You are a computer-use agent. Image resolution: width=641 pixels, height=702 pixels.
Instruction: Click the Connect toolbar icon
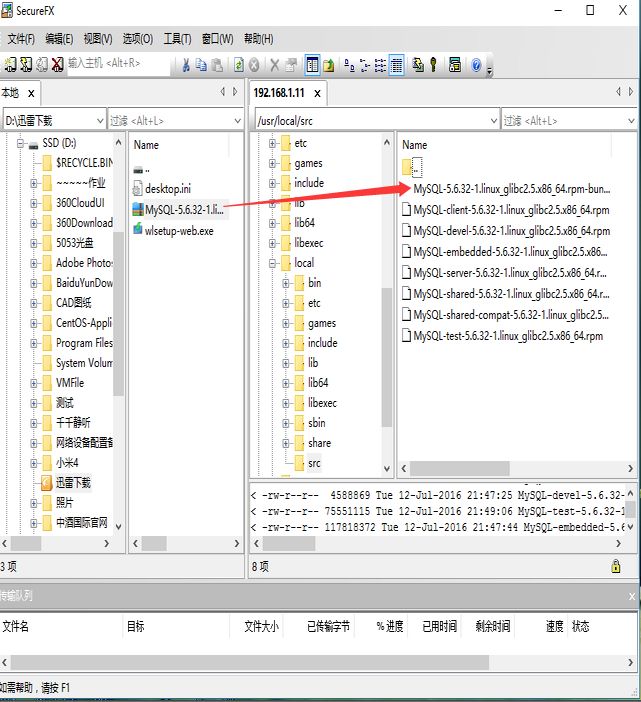[x=9, y=64]
